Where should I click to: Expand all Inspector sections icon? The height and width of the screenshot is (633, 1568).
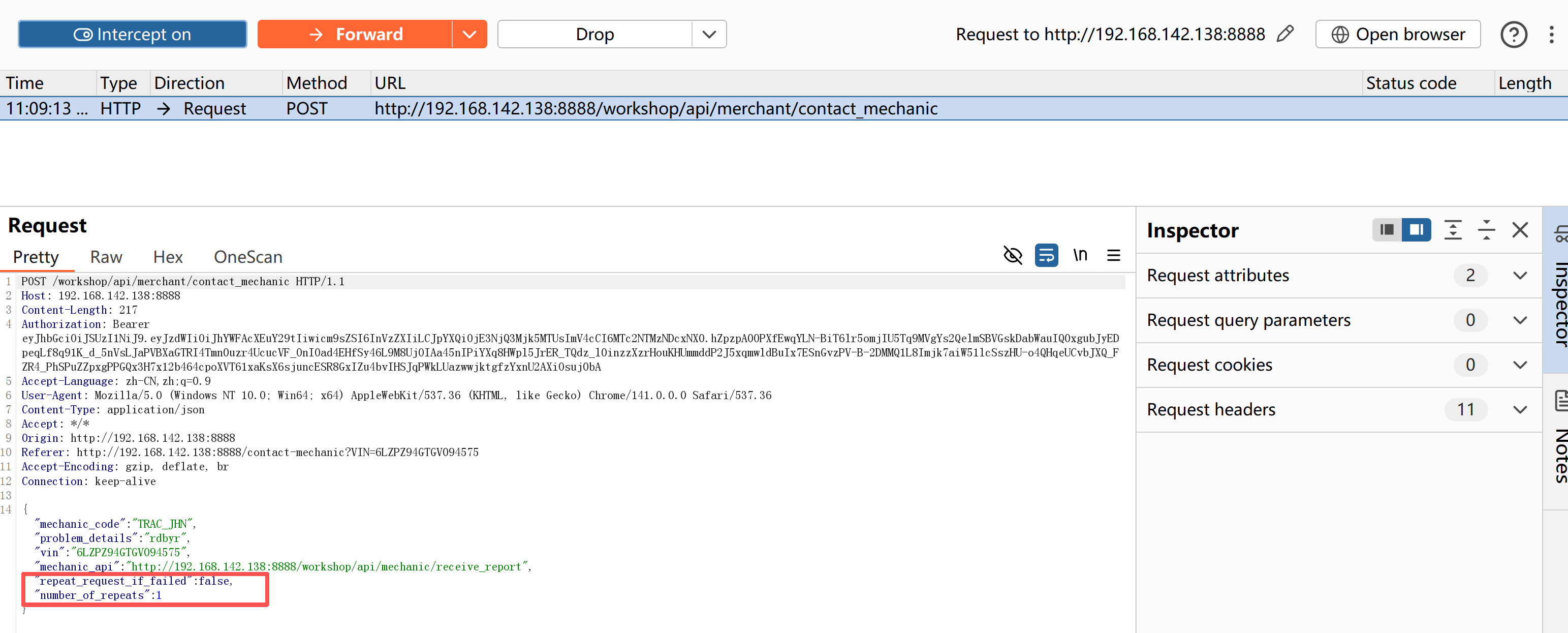point(1452,230)
